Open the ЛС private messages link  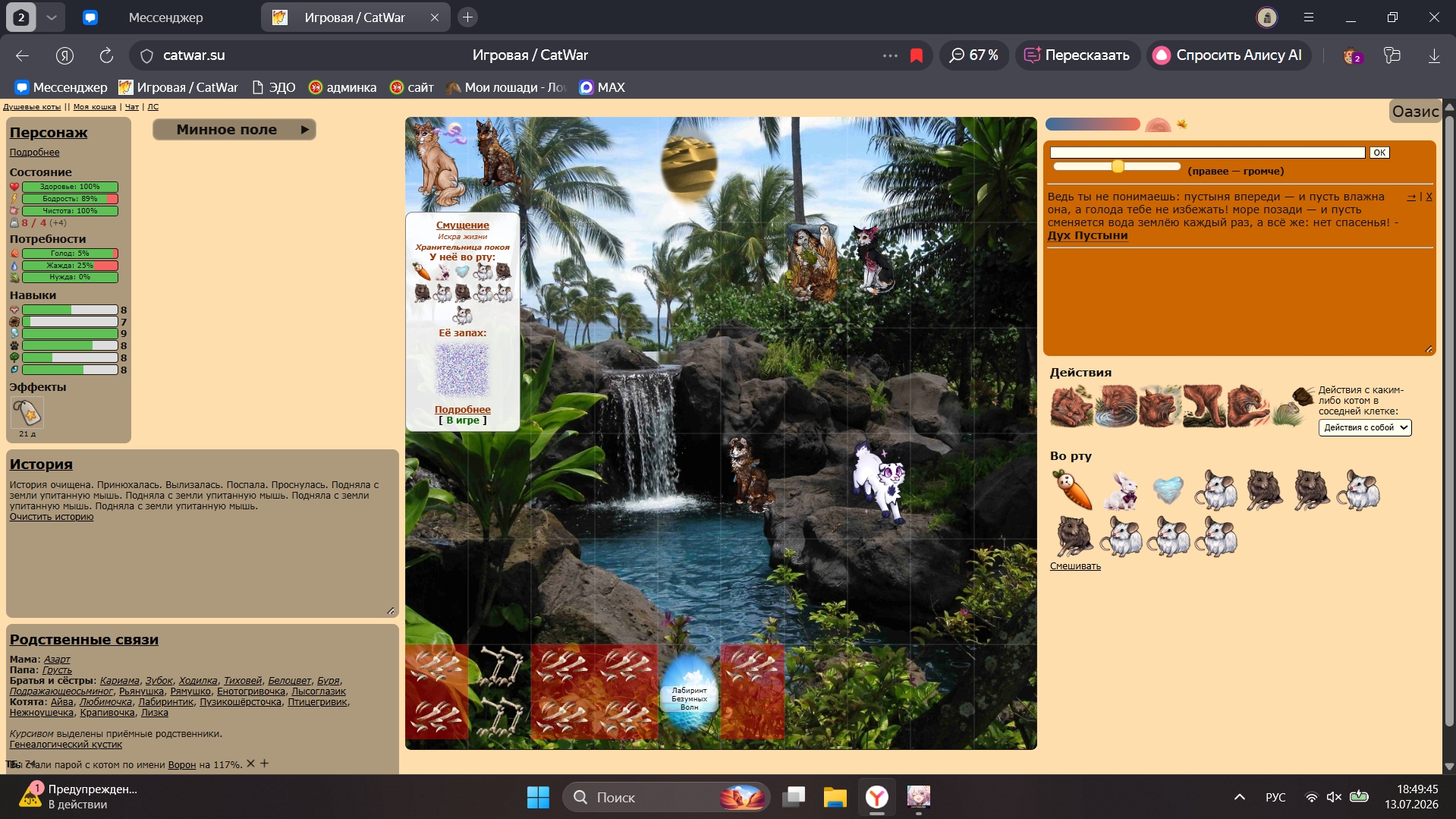pyautogui.click(x=153, y=107)
